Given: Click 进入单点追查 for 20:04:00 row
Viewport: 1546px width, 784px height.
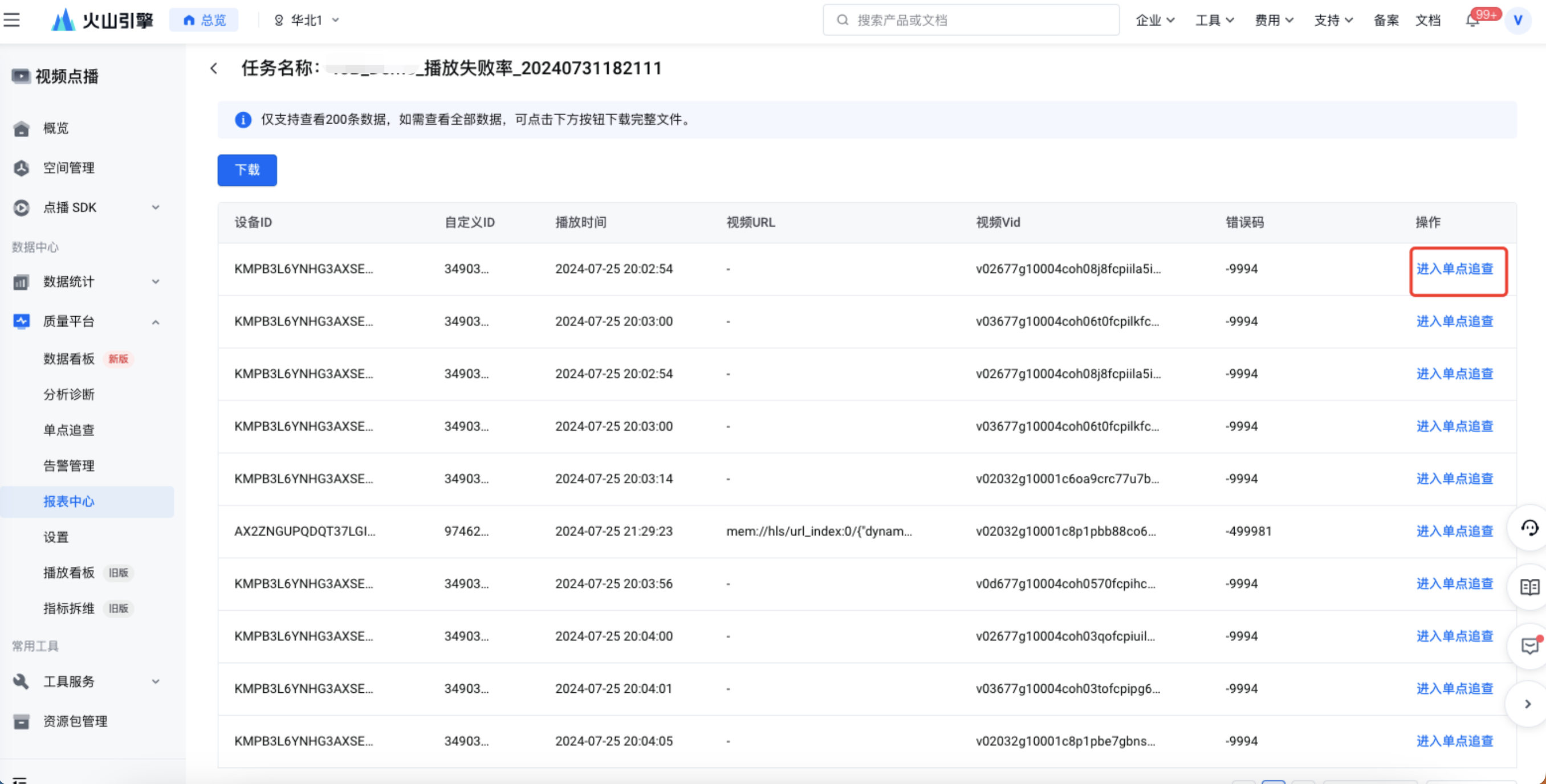Looking at the screenshot, I should [1455, 636].
